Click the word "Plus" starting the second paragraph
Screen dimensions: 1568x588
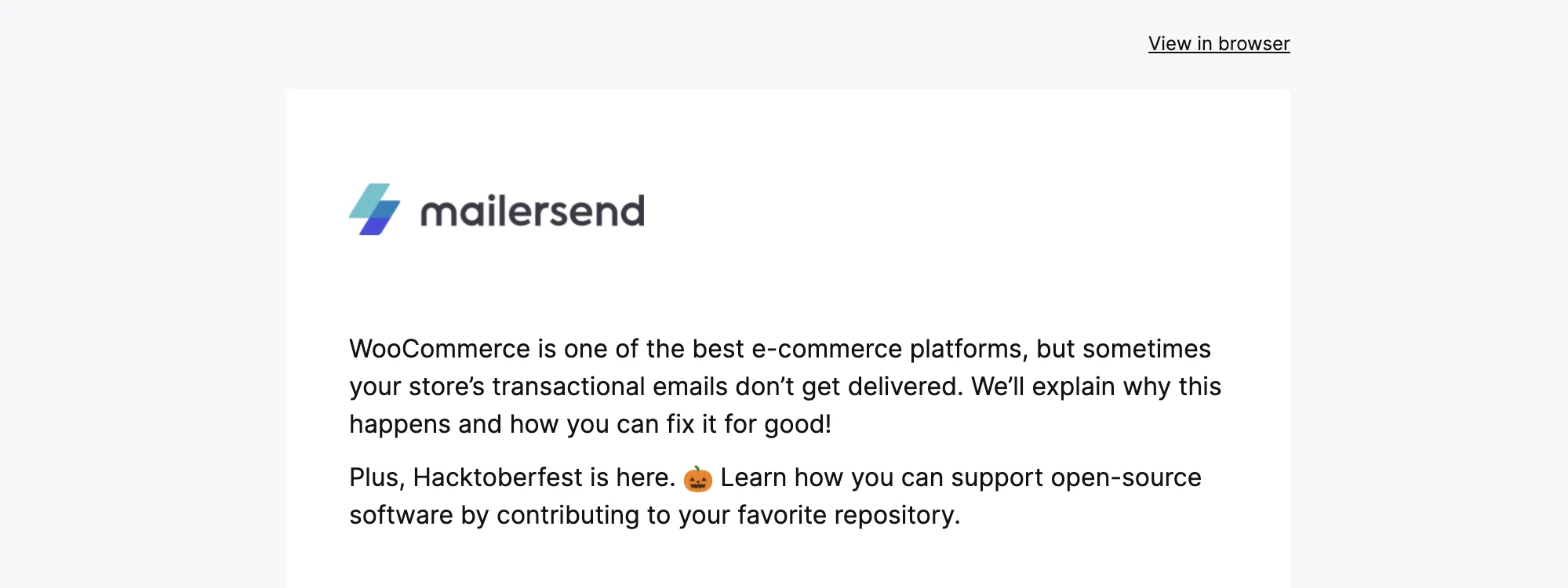(376, 477)
